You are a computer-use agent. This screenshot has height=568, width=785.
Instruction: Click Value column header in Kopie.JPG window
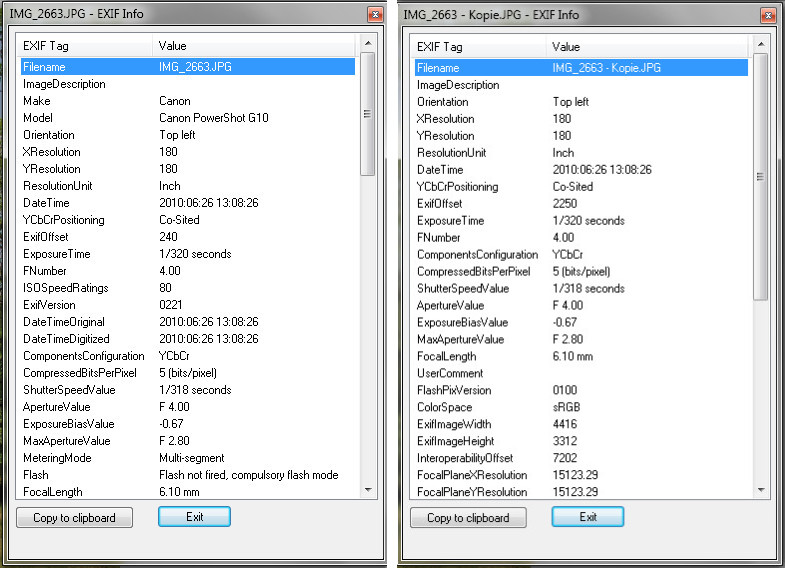(x=647, y=47)
